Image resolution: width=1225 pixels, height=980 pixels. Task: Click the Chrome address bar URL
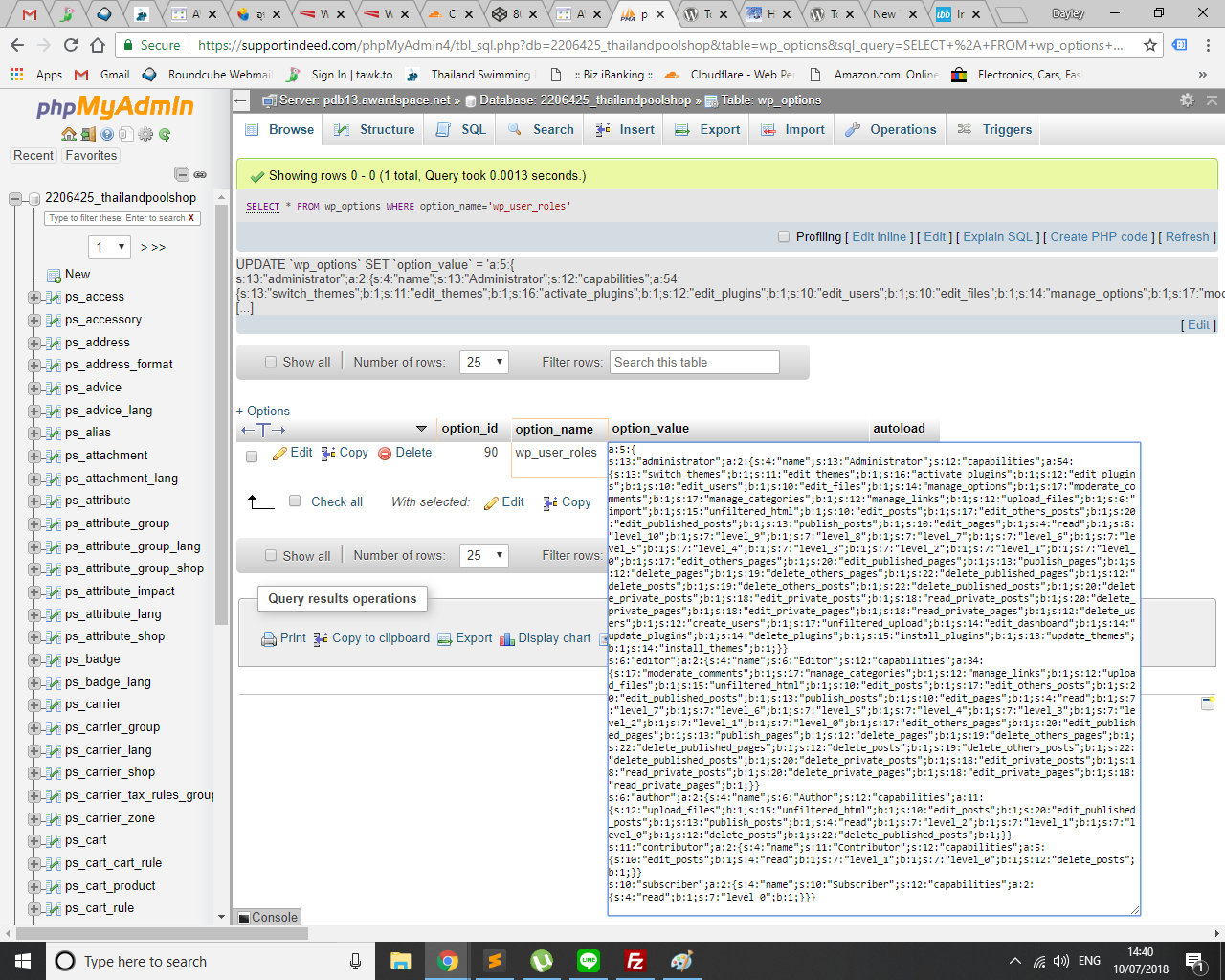coord(660,45)
